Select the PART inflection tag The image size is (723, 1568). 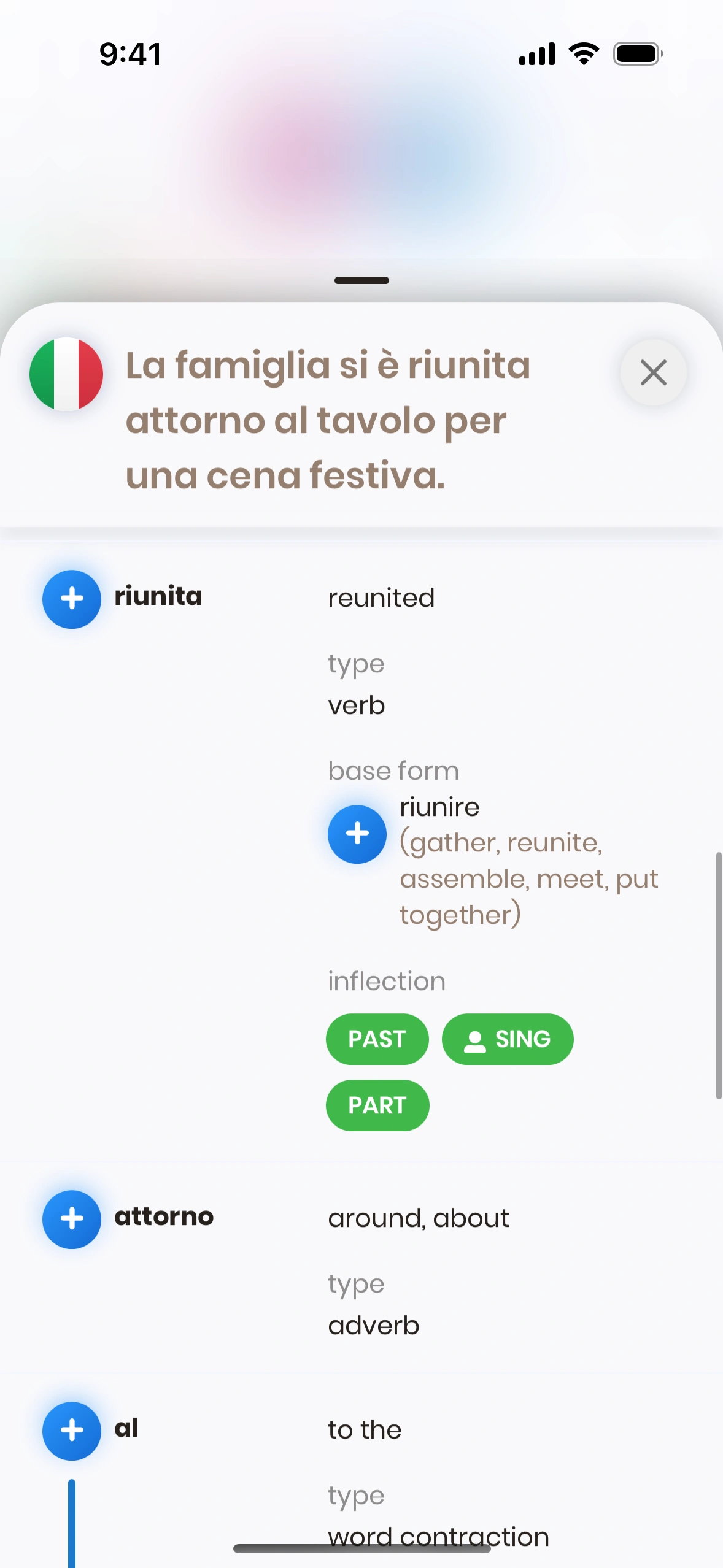(x=377, y=1105)
